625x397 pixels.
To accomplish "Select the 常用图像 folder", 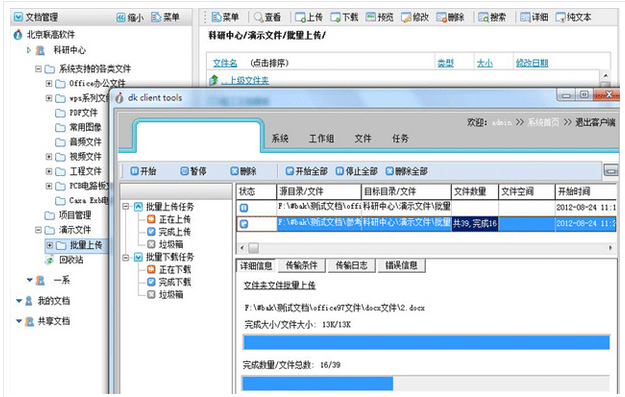I will 85,127.
